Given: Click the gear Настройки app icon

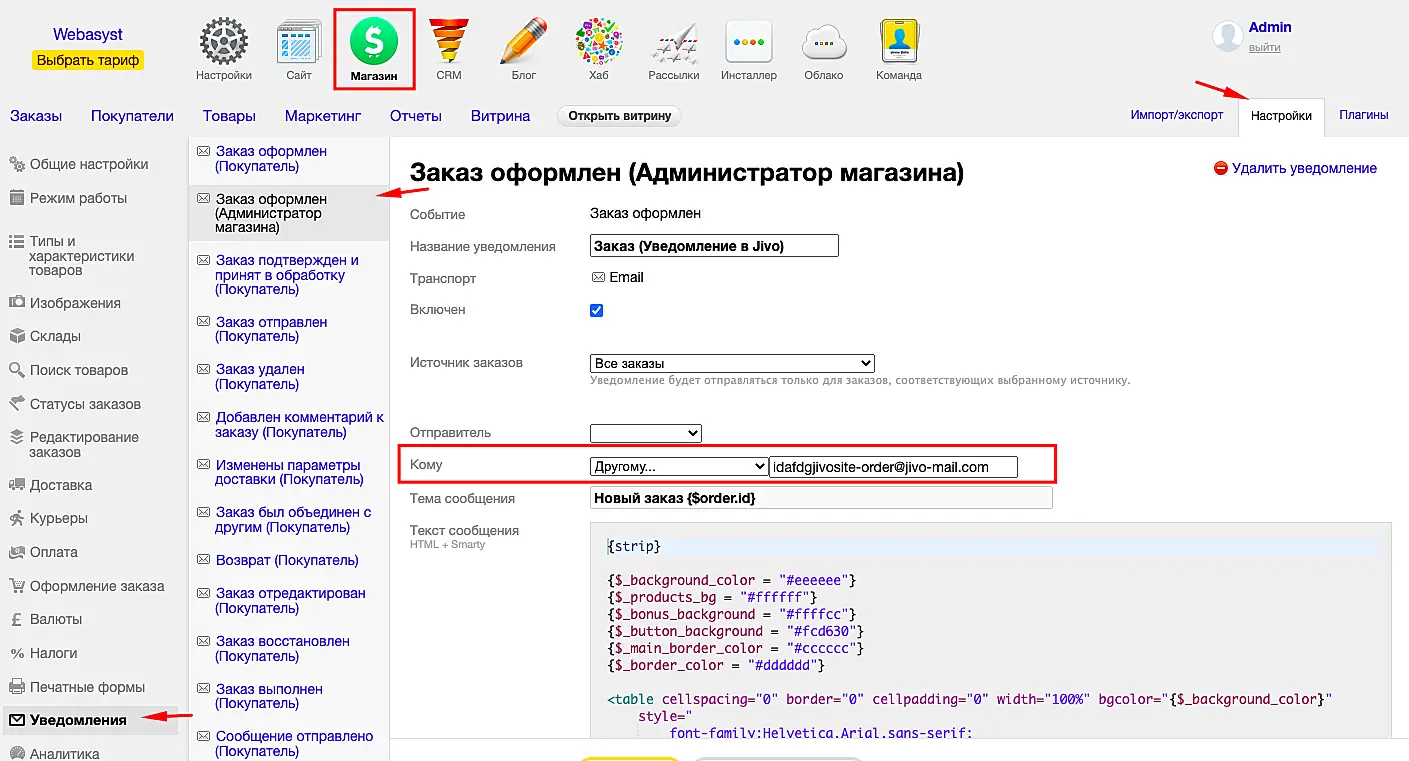Looking at the screenshot, I should coord(223,44).
